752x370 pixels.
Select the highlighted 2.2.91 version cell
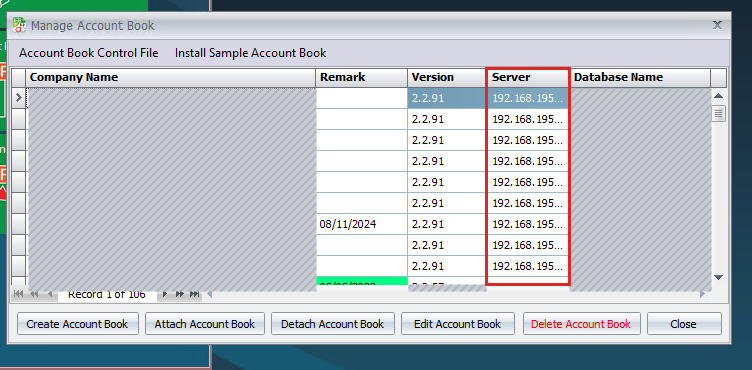[x=446, y=98]
